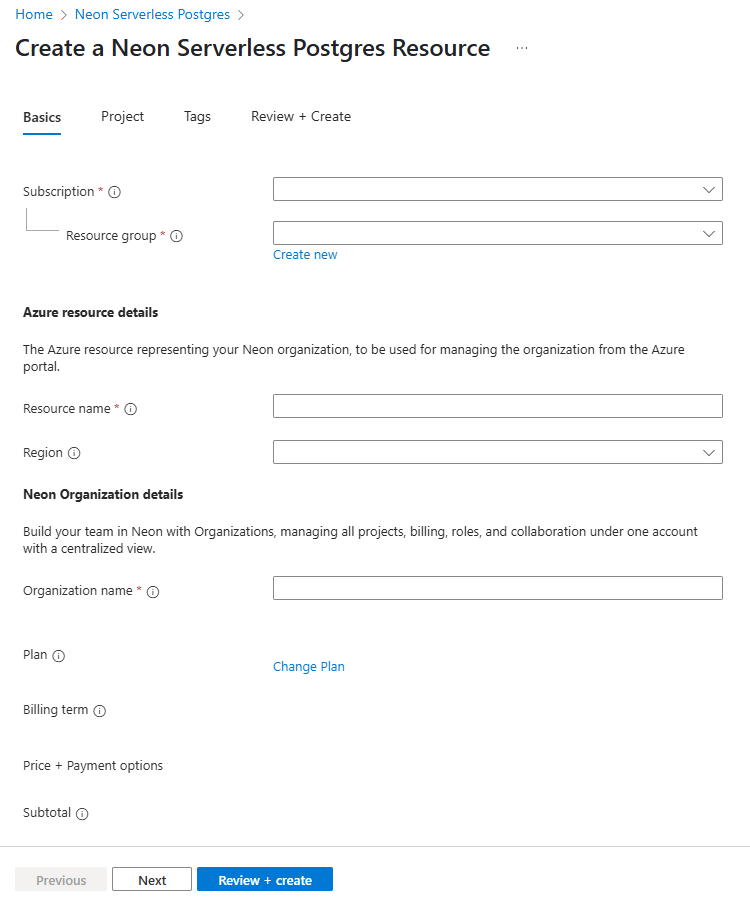Open the ellipsis menu beside the page title
Viewport: 750px width, 899px height.
click(521, 47)
